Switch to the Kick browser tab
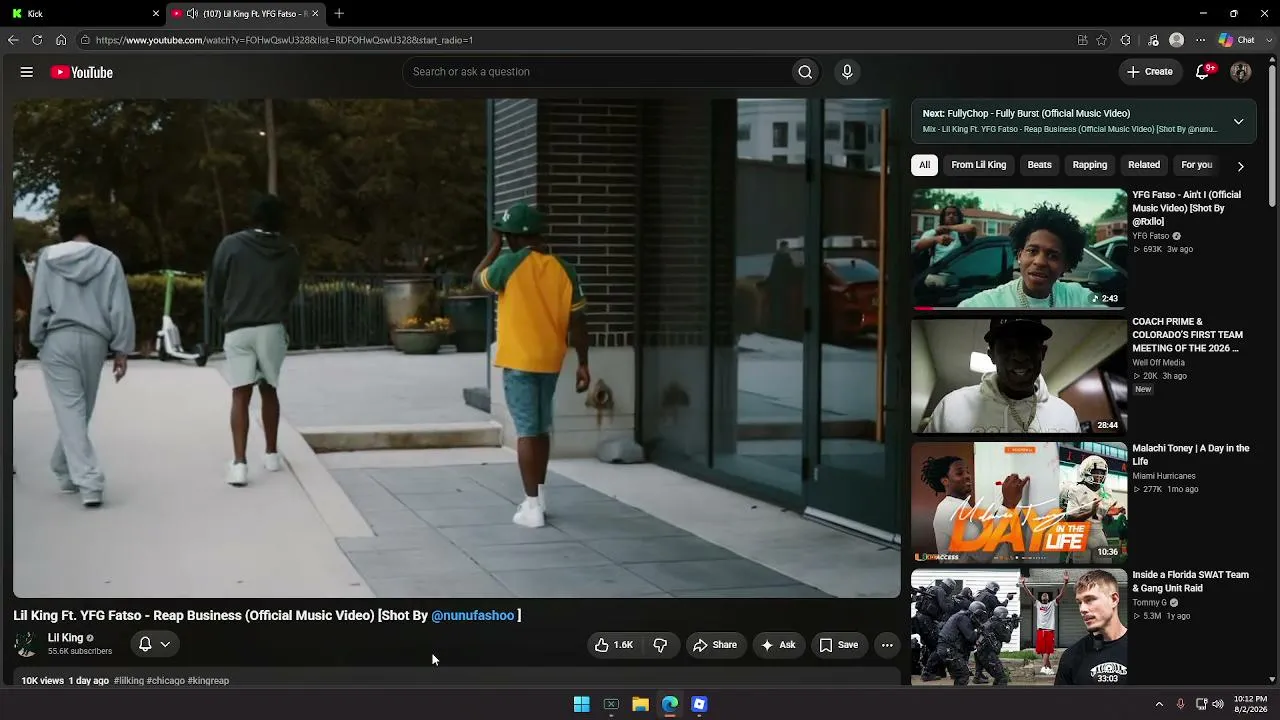 (83, 13)
